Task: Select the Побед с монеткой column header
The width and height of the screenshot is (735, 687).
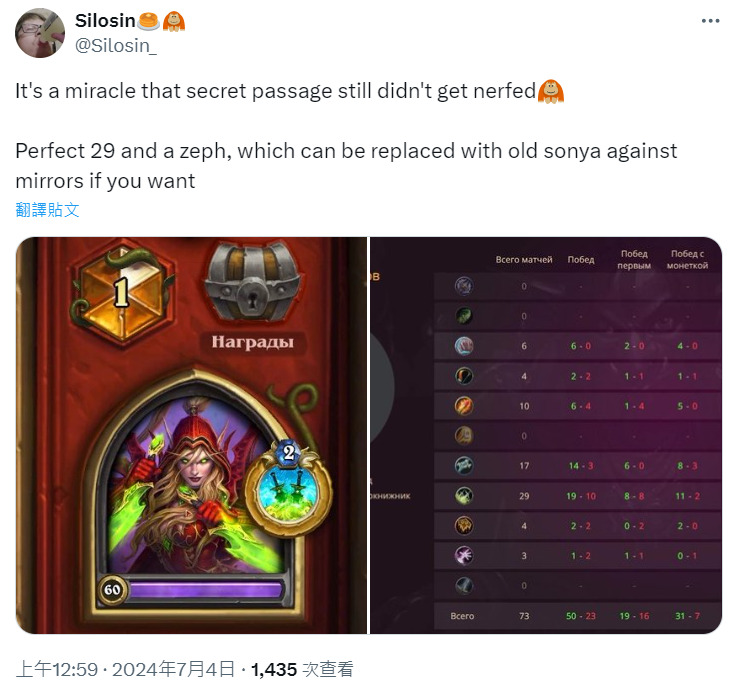Action: point(687,260)
